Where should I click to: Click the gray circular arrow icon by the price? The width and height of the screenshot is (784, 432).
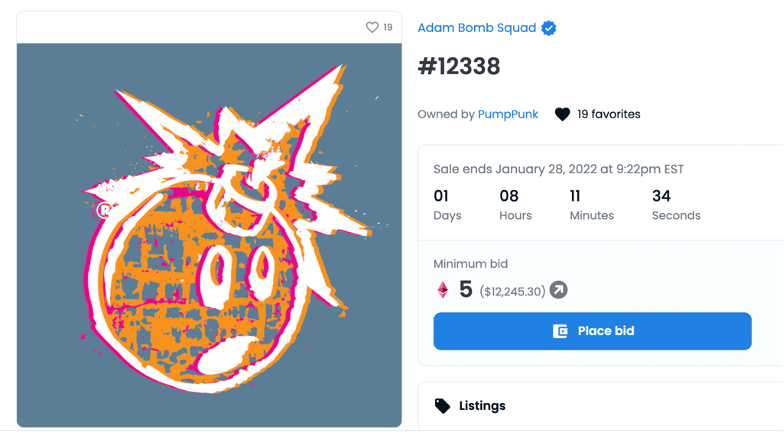(x=559, y=290)
